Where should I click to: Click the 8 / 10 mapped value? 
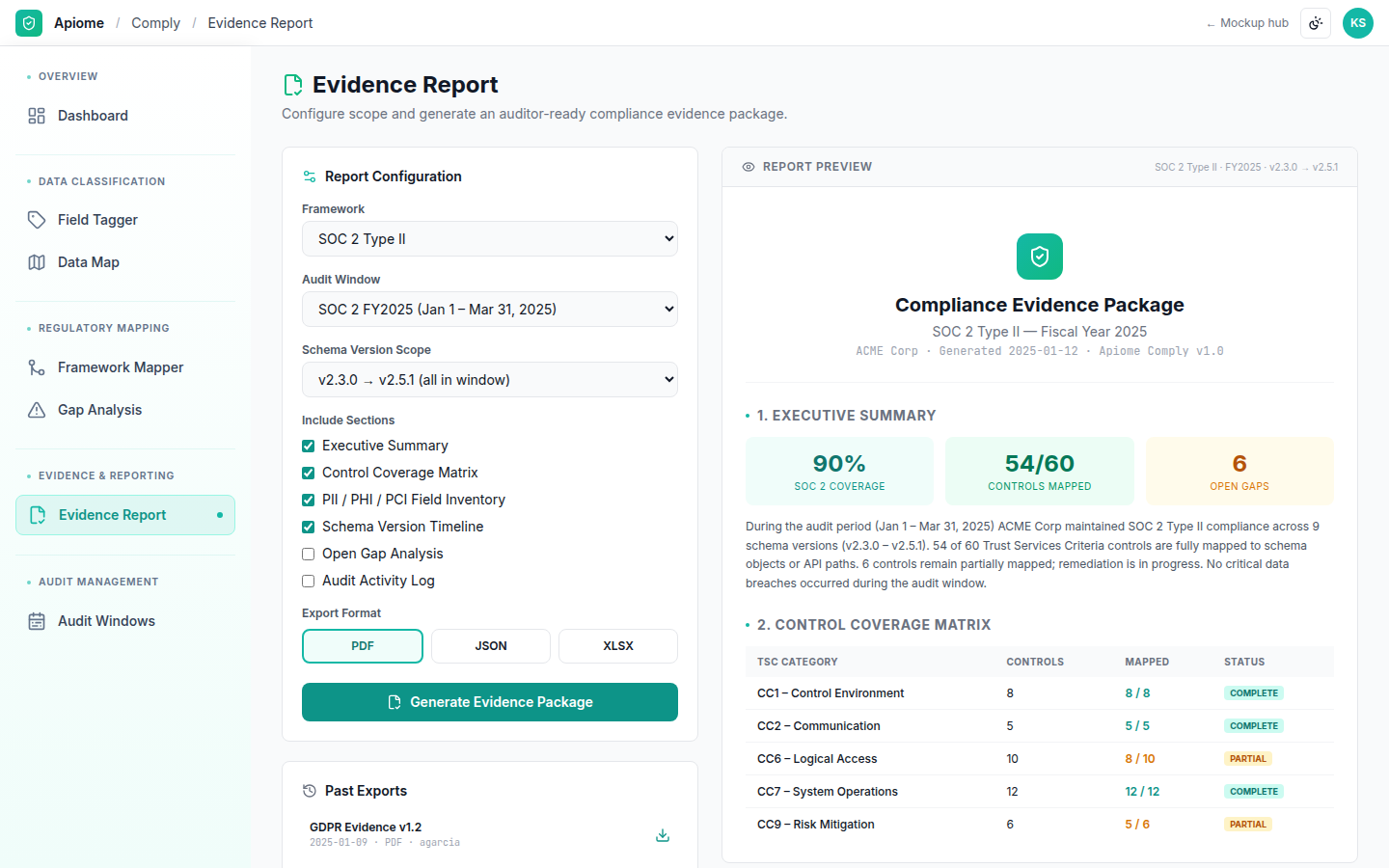1140,759
